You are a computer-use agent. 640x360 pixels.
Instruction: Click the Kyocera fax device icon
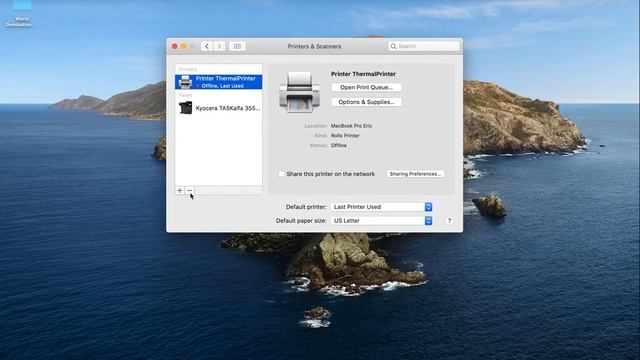click(x=185, y=108)
